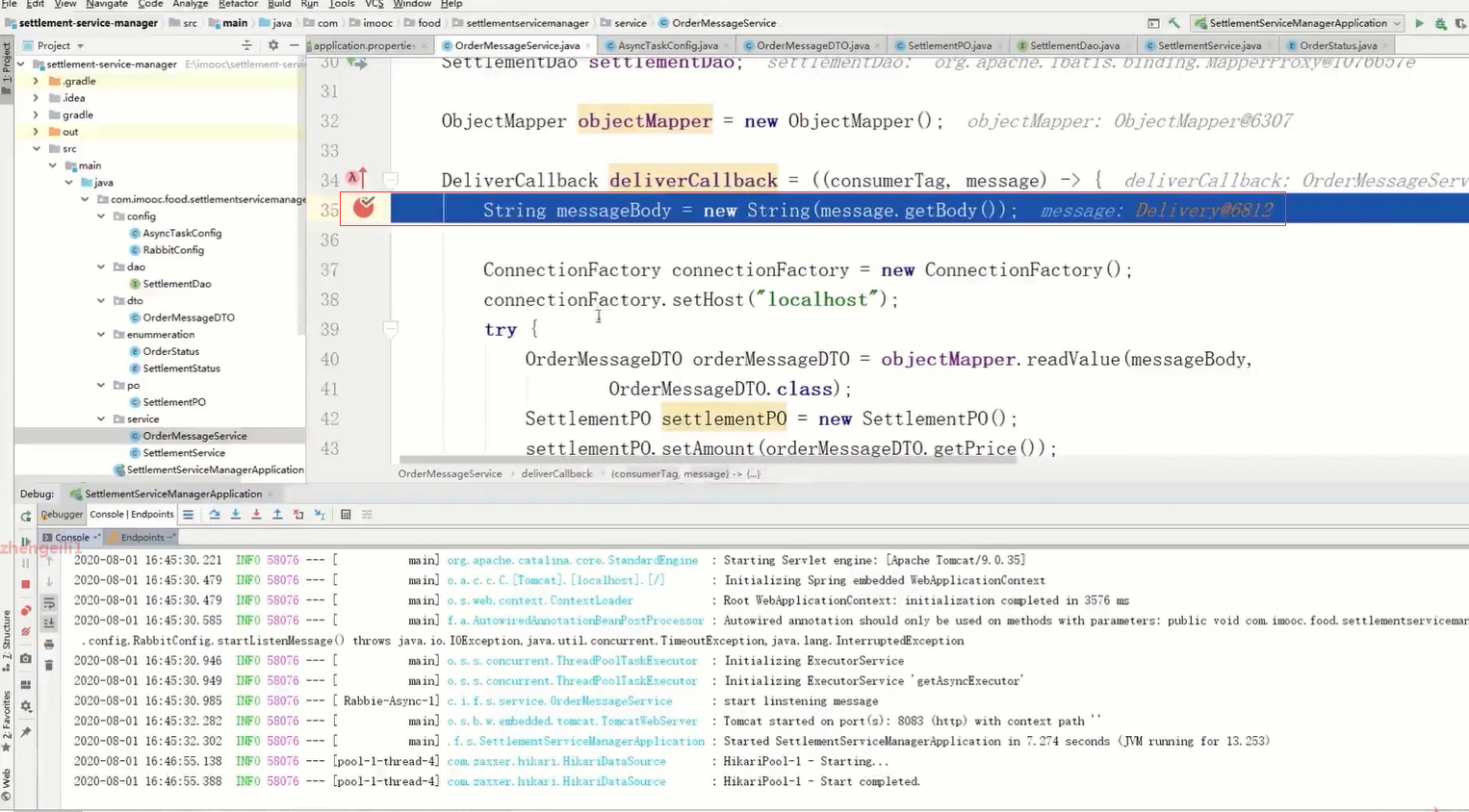This screenshot has width=1469, height=812.
Task: Click the deliverCallback breadcrumb
Action: tap(556, 474)
